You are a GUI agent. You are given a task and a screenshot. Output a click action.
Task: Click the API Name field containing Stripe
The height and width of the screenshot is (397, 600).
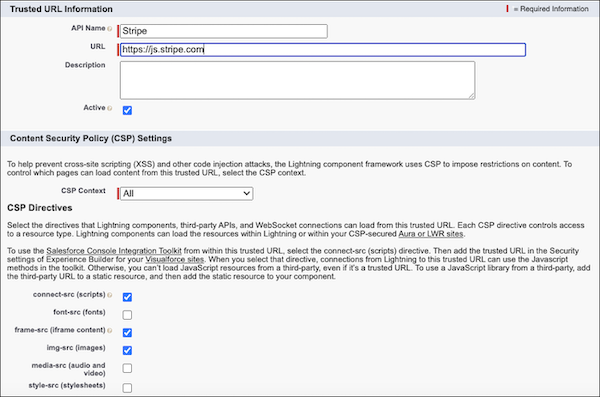click(x=224, y=31)
